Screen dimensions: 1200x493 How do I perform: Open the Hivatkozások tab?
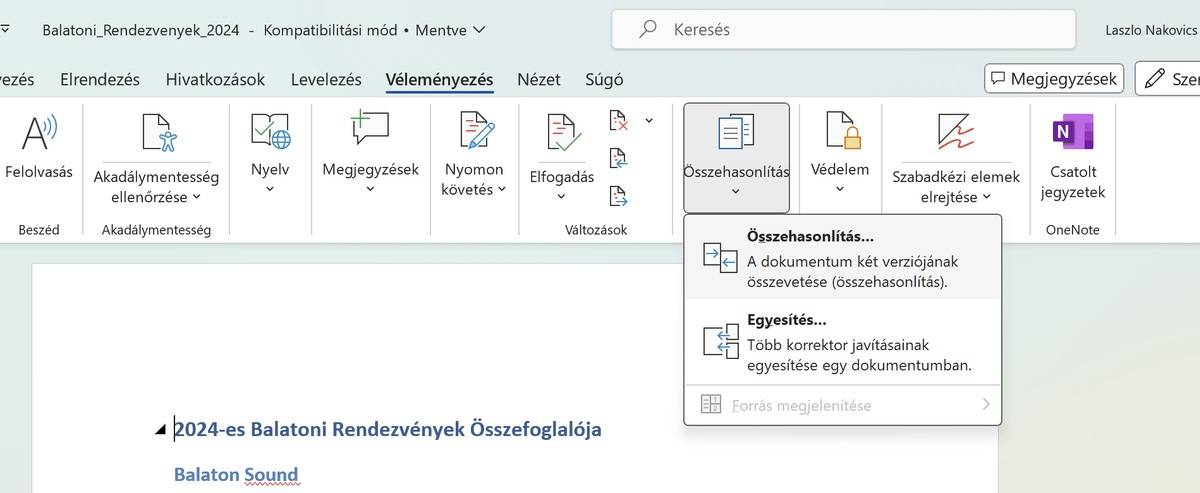pos(215,80)
